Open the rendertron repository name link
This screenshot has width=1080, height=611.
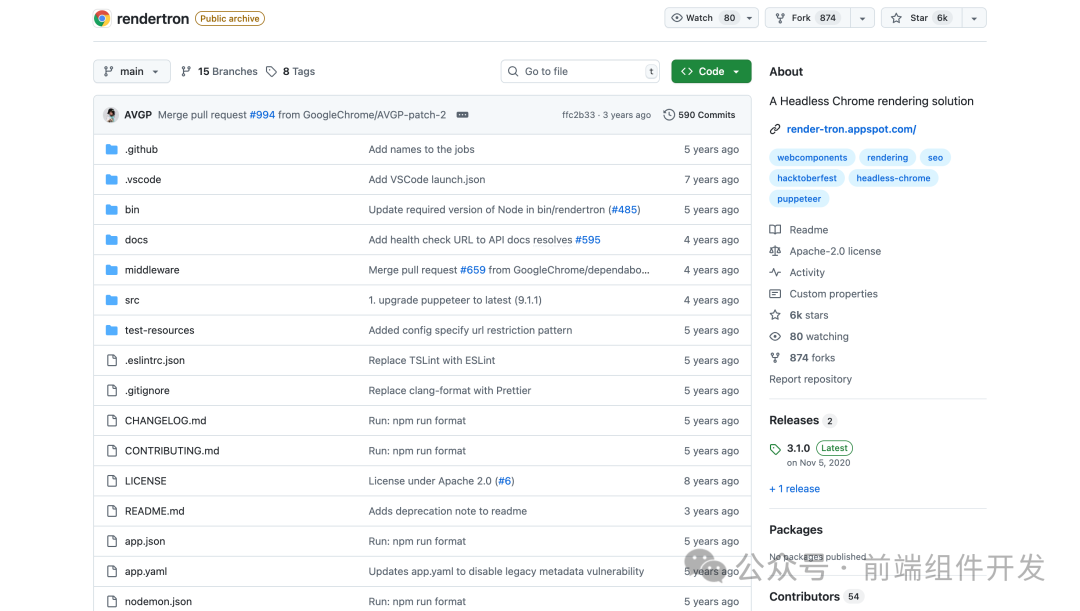click(153, 19)
